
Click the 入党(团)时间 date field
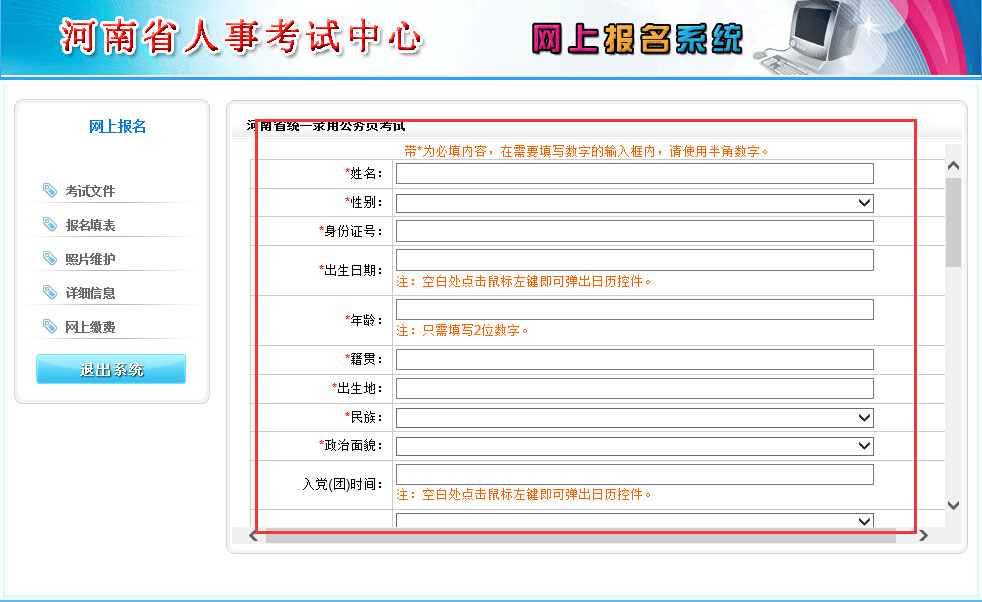point(634,474)
